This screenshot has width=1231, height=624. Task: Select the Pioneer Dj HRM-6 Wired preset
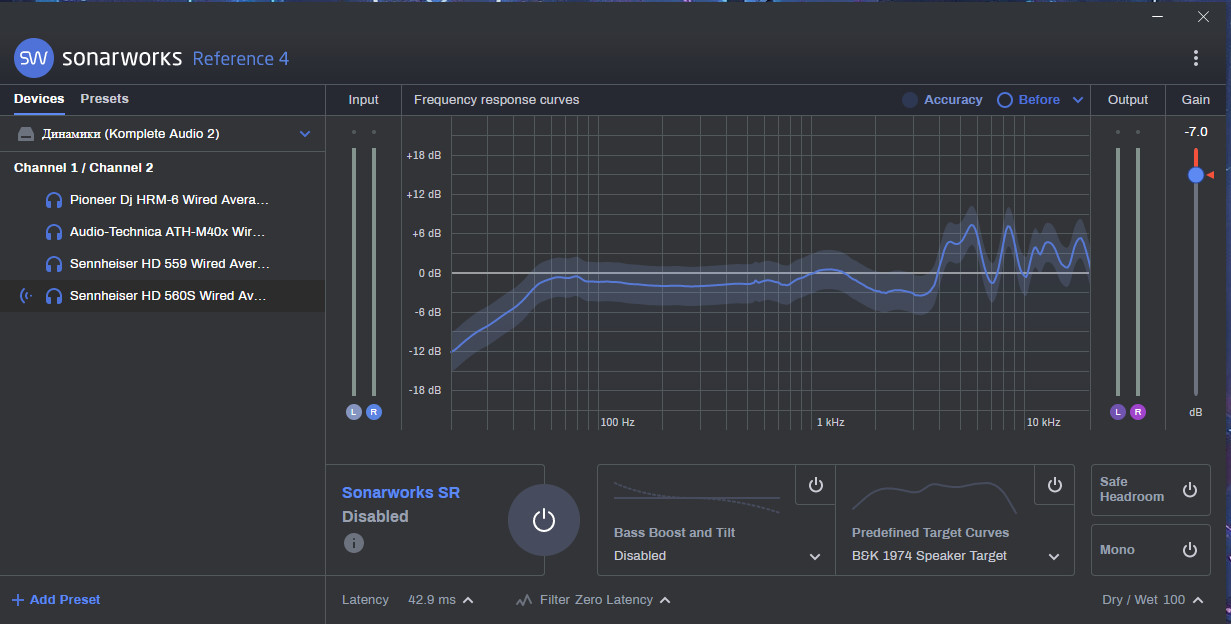pos(162,200)
